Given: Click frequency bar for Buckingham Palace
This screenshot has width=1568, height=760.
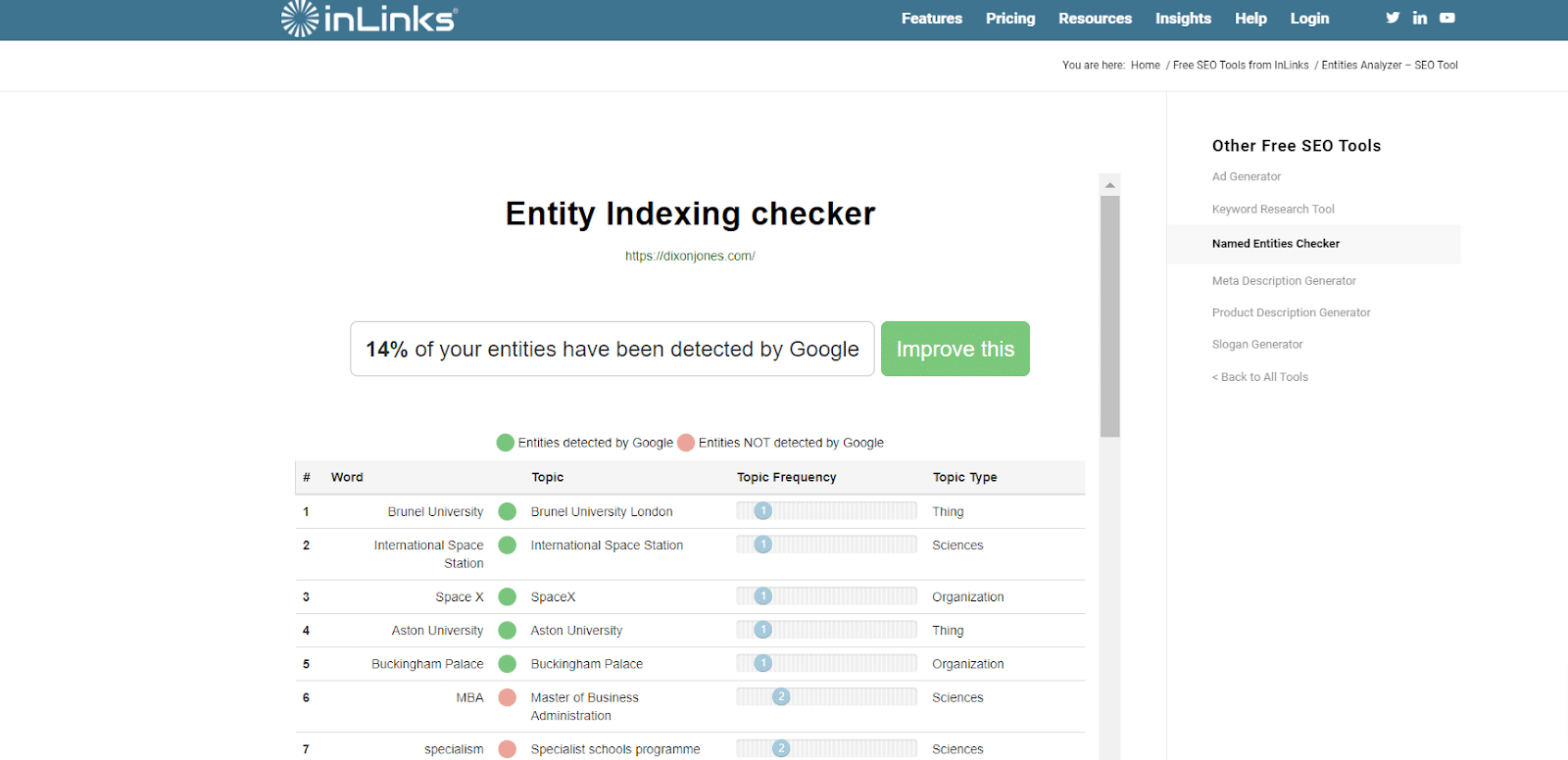Looking at the screenshot, I should coord(826,663).
